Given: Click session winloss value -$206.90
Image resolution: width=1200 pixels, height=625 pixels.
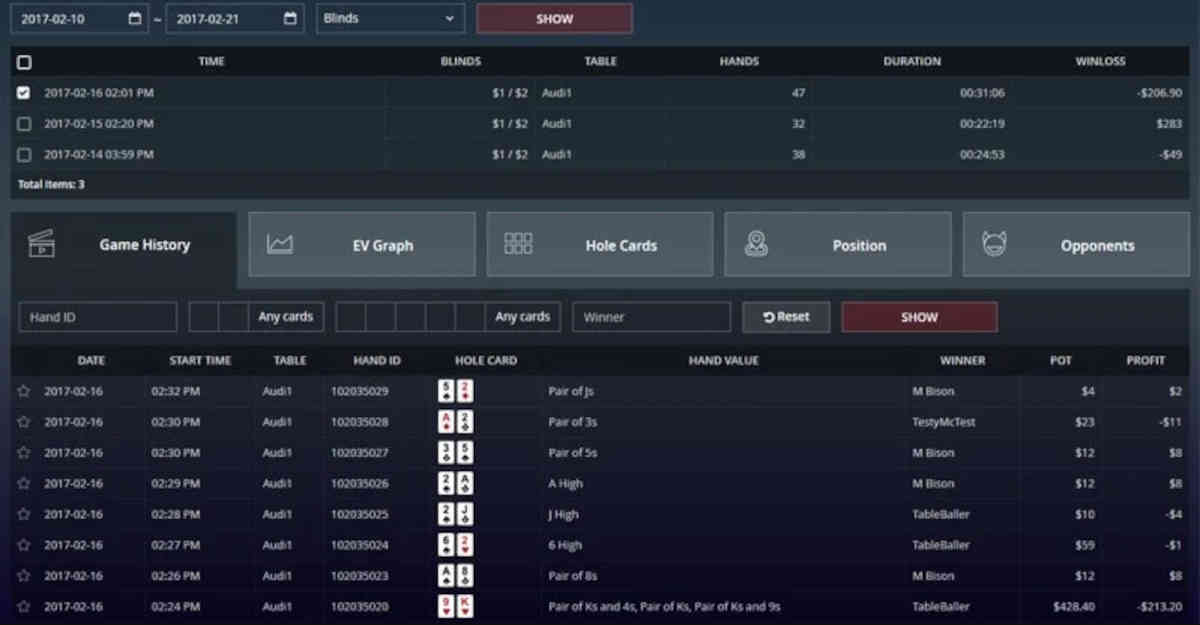Looking at the screenshot, I should tap(1159, 93).
